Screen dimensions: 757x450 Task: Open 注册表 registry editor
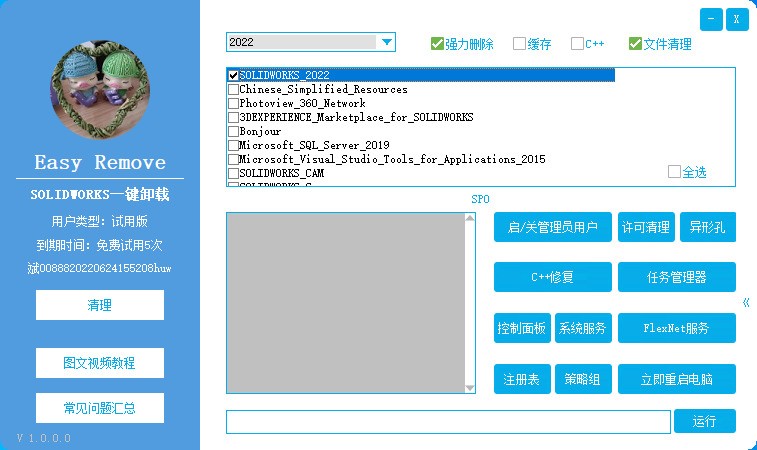522,379
